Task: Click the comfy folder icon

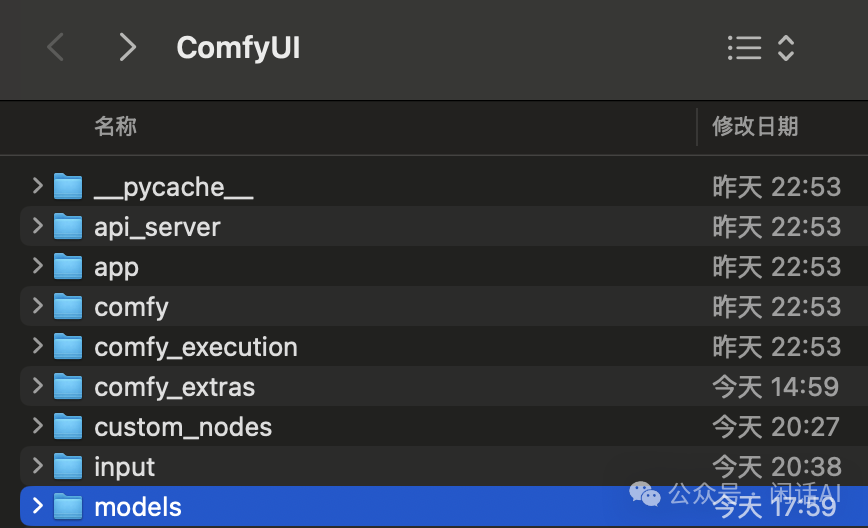Action: [68, 307]
